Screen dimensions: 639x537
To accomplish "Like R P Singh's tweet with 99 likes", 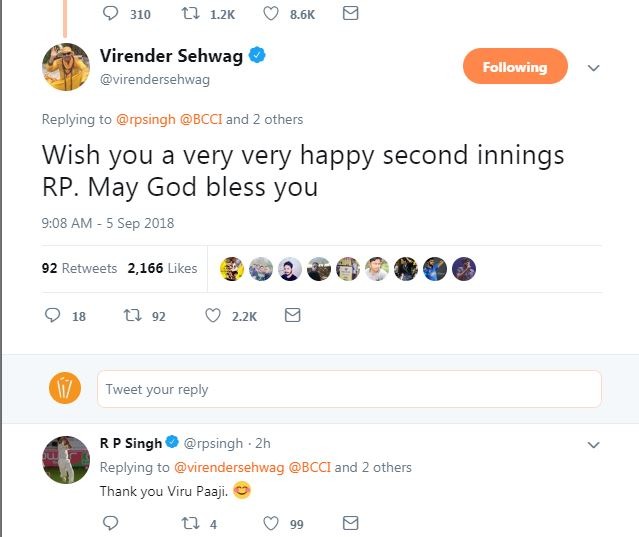I will tap(271, 523).
